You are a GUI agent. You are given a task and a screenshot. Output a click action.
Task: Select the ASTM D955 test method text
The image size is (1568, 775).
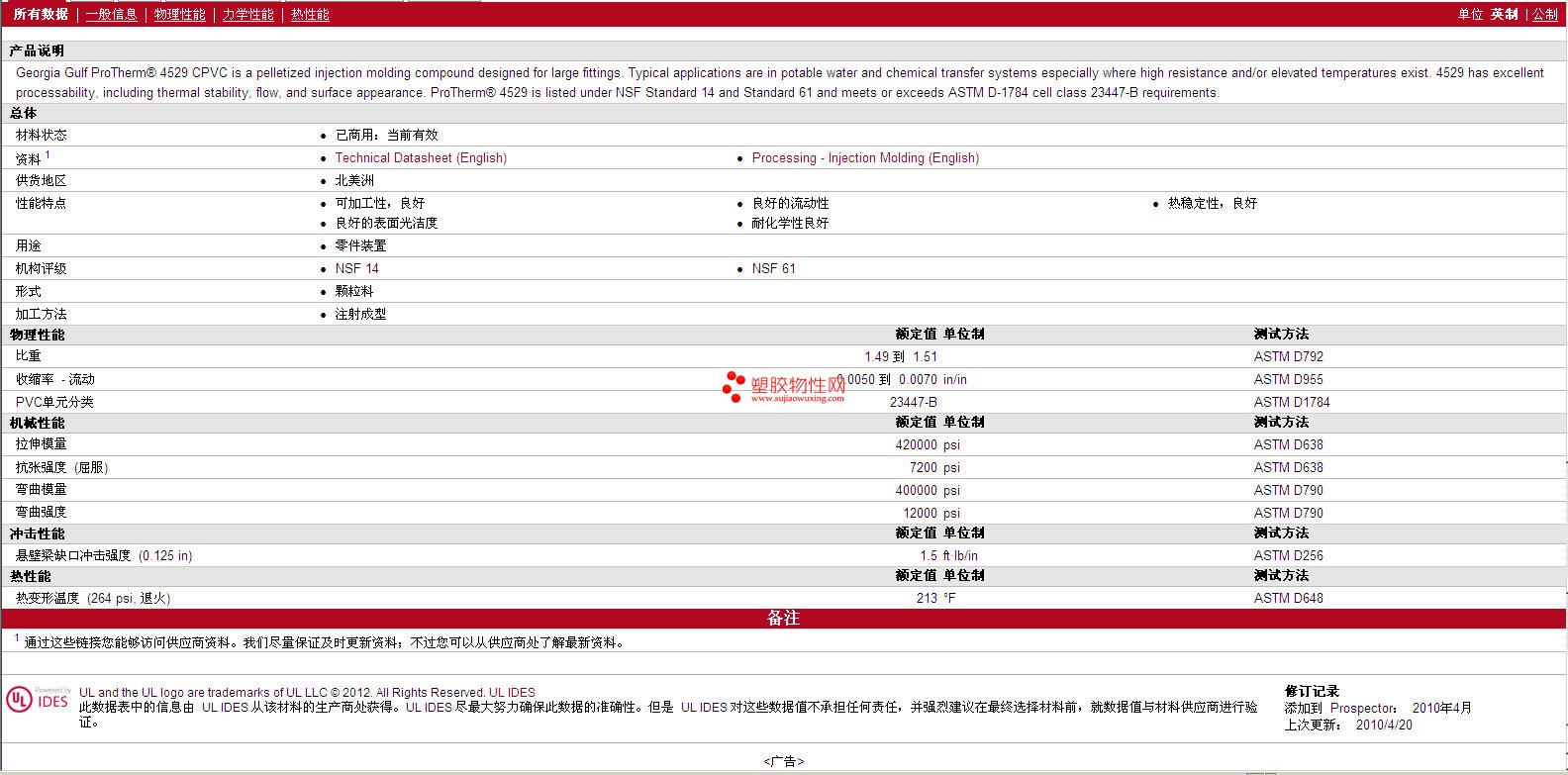pos(1288,379)
